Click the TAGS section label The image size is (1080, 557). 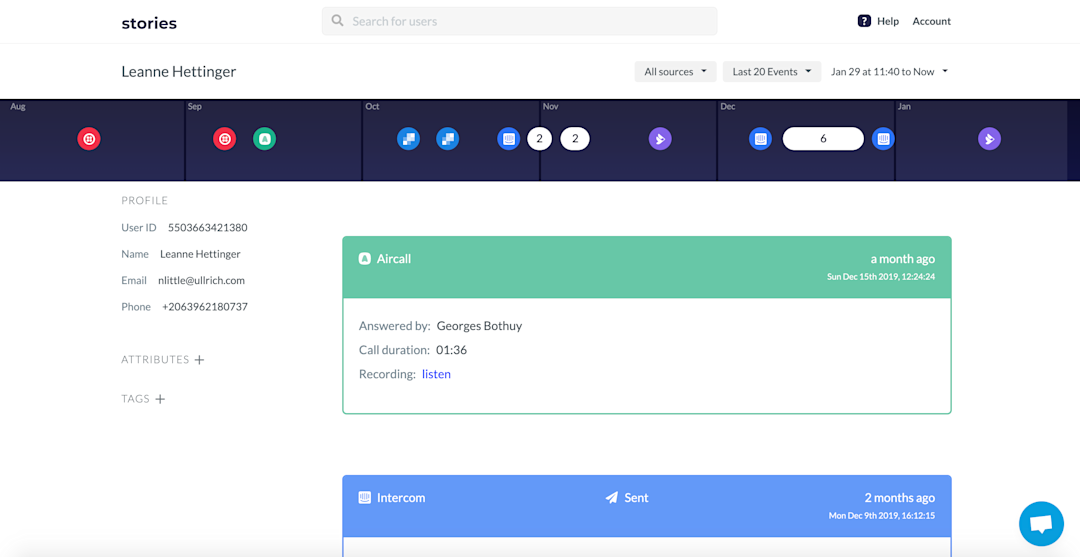[136, 399]
